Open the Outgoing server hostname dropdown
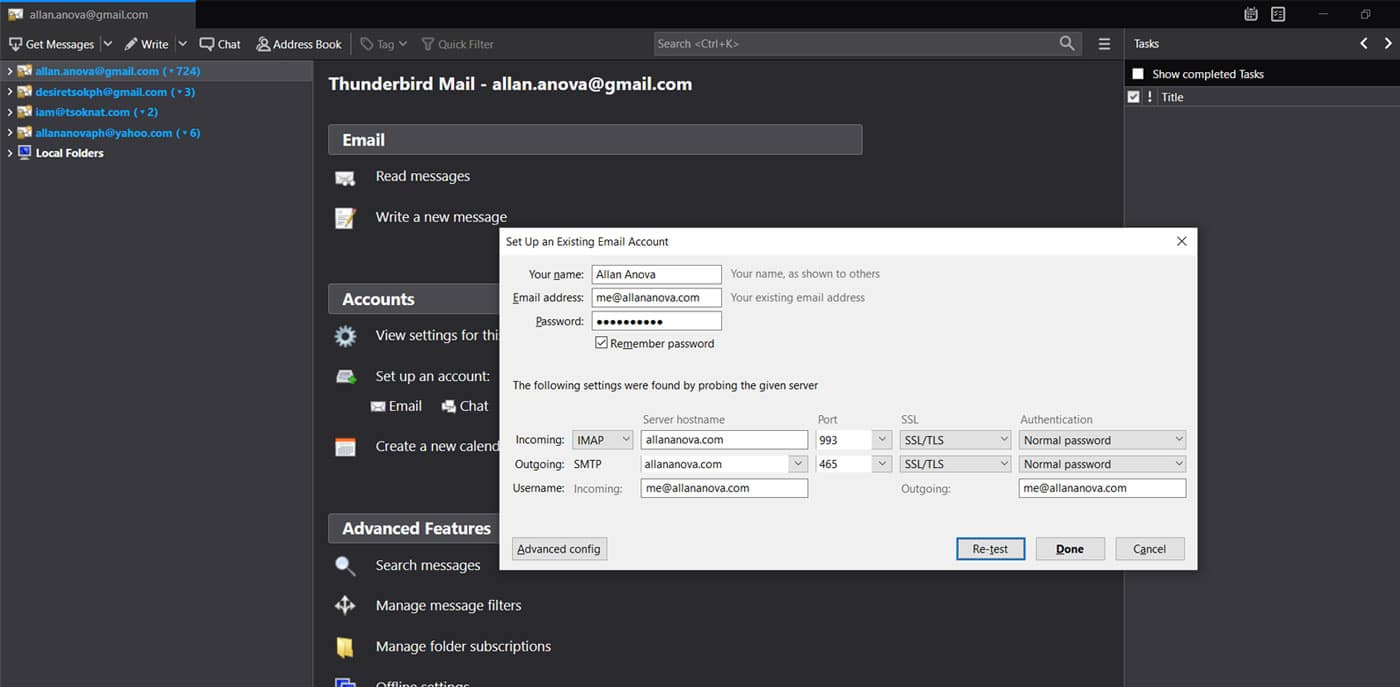 (x=798, y=464)
